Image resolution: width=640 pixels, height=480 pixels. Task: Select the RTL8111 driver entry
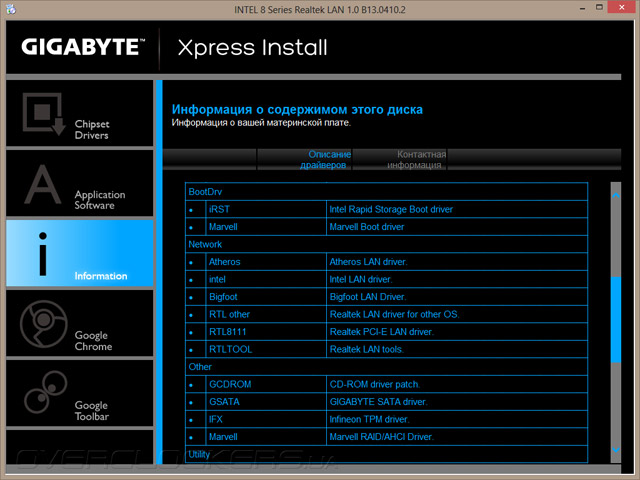tap(228, 332)
